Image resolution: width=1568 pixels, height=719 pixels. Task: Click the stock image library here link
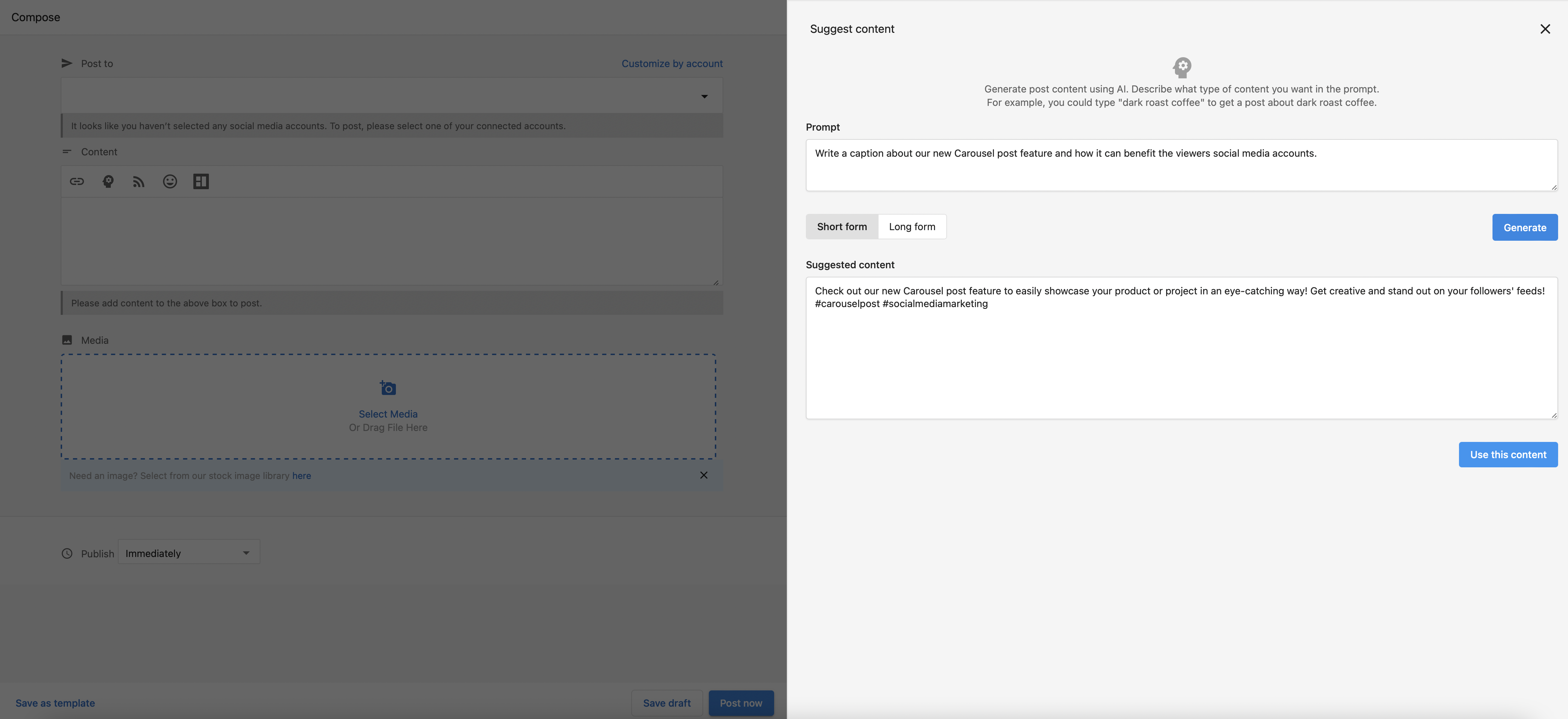(301, 476)
